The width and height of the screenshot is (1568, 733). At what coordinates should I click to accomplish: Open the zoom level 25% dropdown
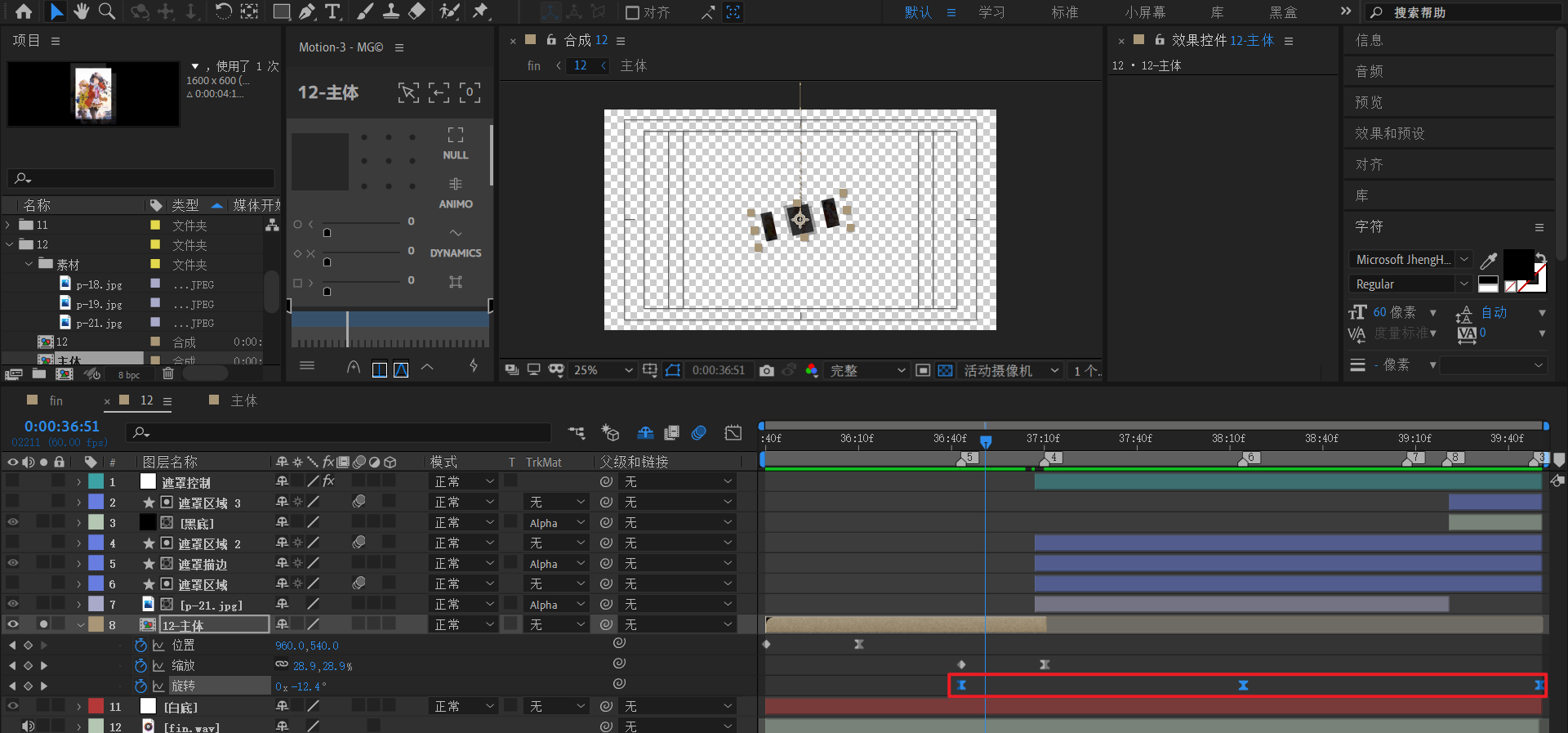(x=603, y=370)
